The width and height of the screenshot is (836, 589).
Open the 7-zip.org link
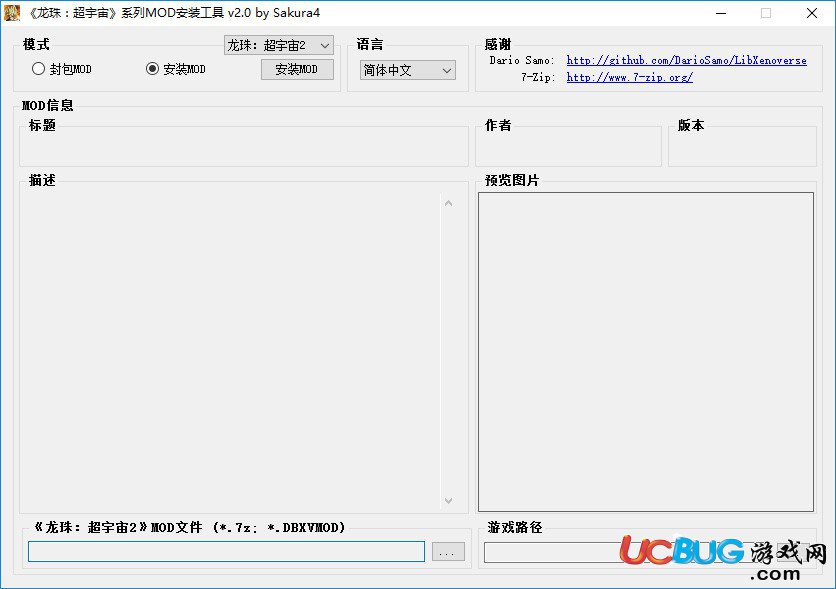(x=630, y=77)
